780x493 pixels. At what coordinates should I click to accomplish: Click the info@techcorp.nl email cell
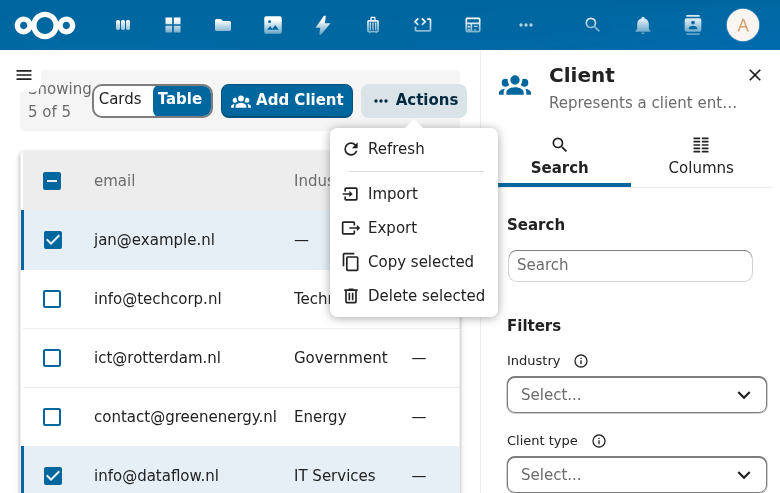[158, 299]
